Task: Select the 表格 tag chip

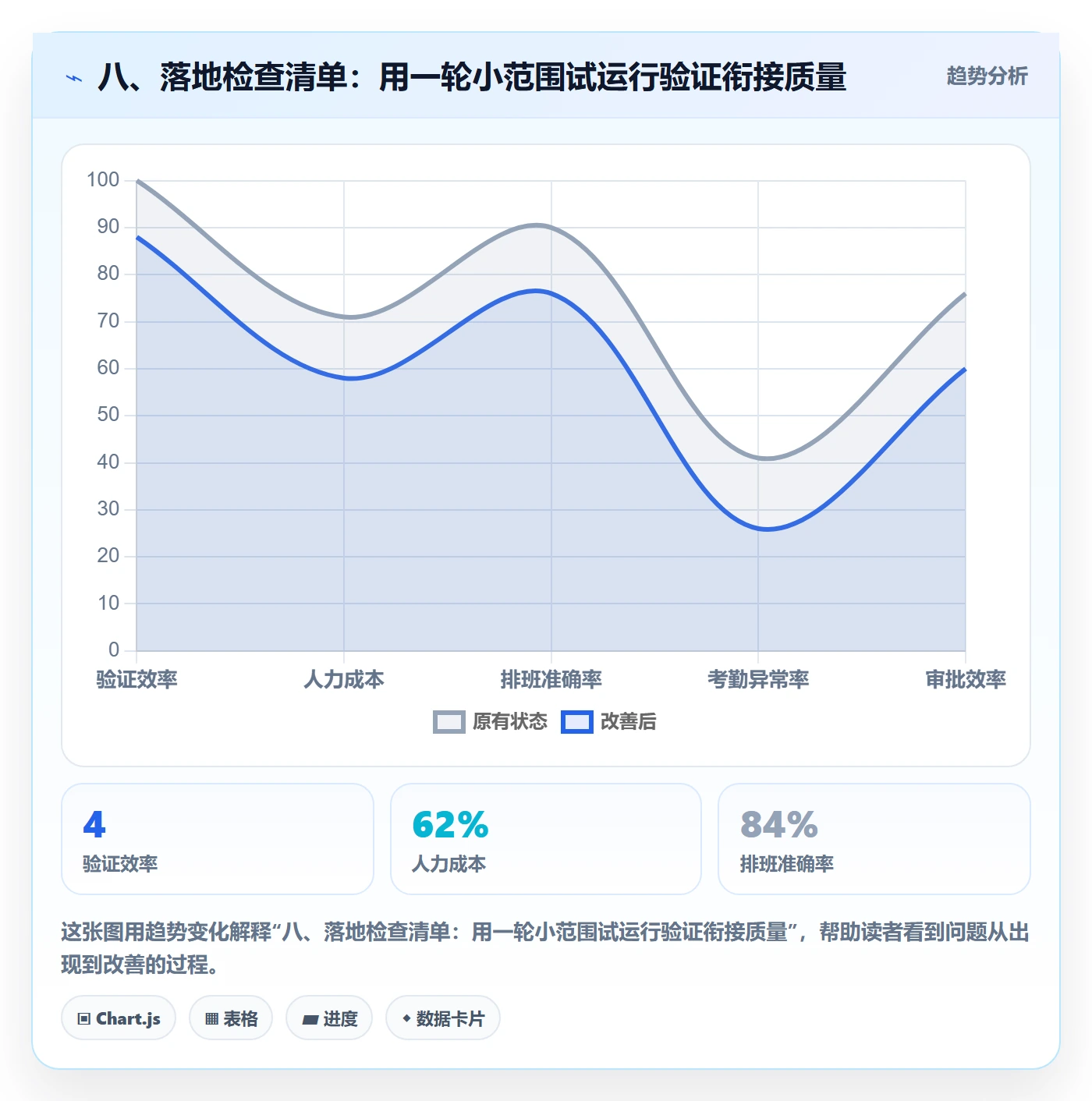Action: click(x=231, y=1018)
